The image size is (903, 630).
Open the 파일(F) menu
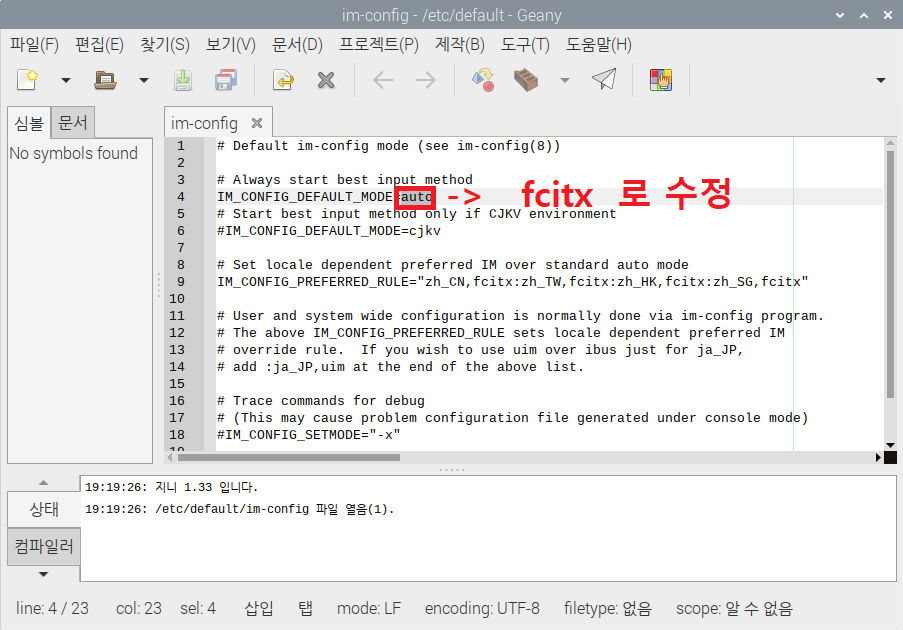coord(35,44)
